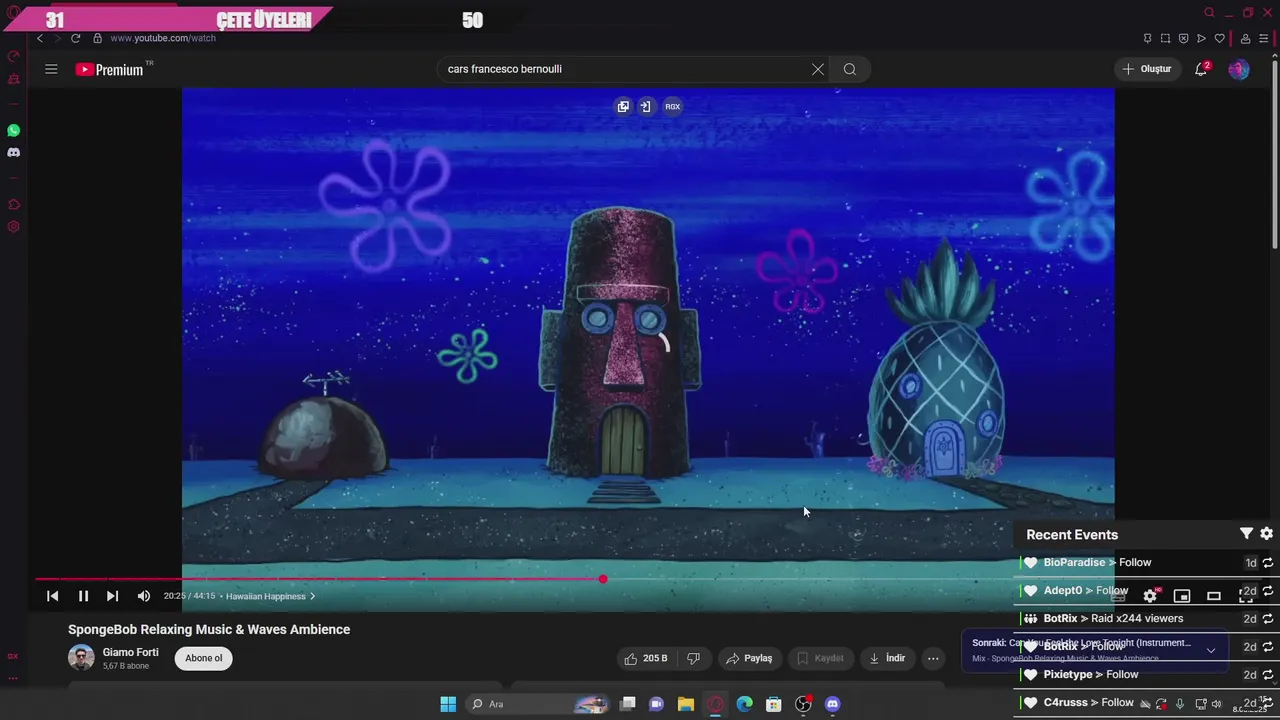Open File Explorer from taskbar
Screen dimensions: 1280x720
point(686,704)
